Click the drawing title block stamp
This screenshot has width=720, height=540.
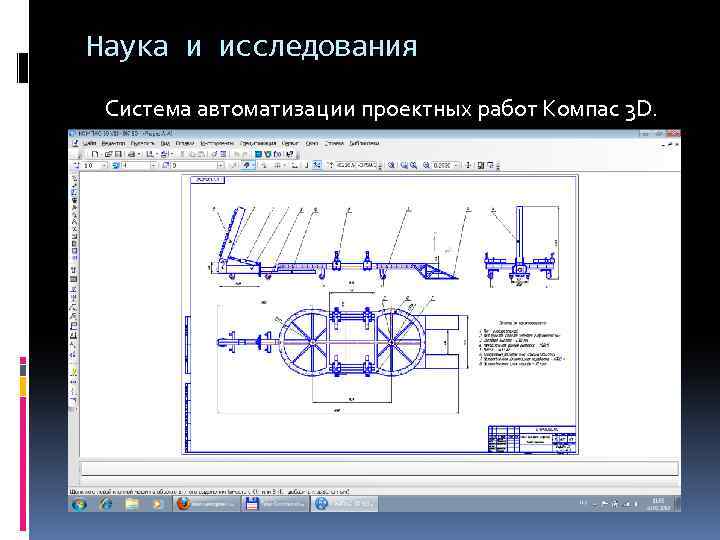point(532,439)
